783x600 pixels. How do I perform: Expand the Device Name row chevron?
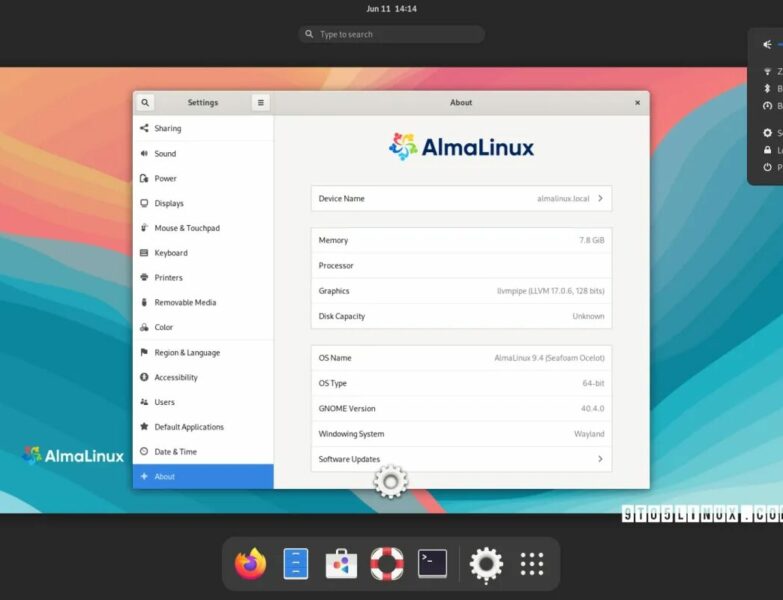(600, 199)
